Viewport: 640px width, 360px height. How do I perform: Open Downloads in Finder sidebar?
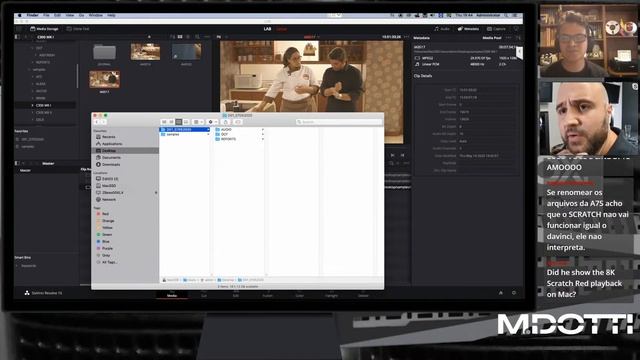[x=111, y=164]
